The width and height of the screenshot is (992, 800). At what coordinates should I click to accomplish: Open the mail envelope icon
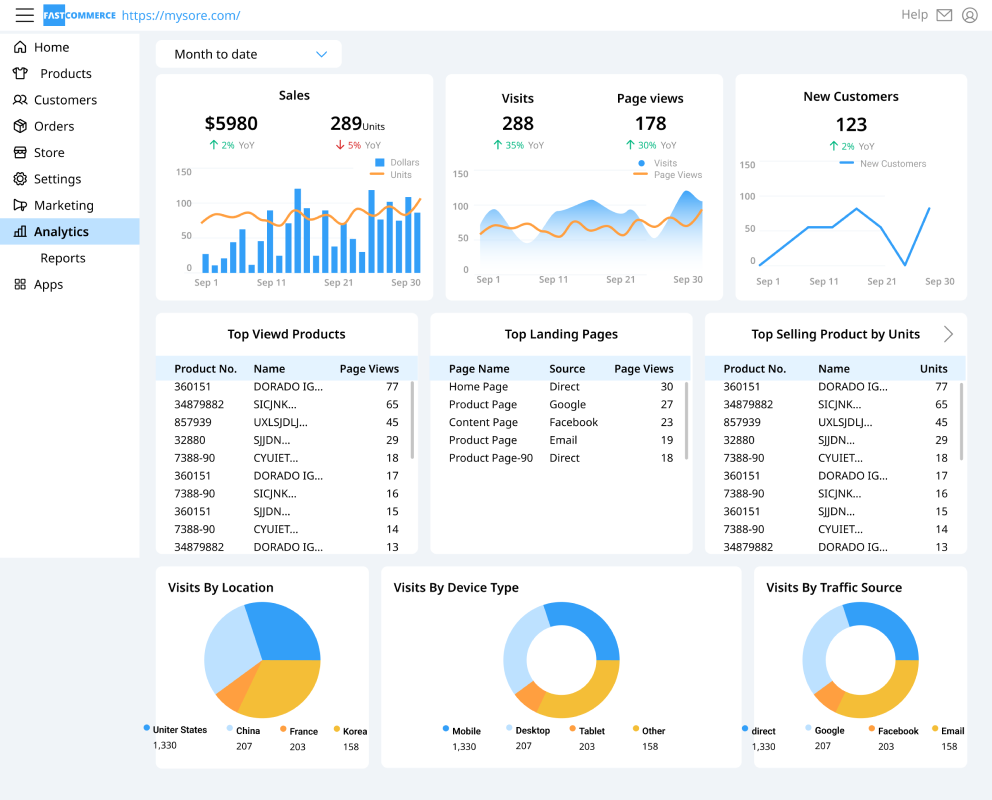[x=944, y=15]
